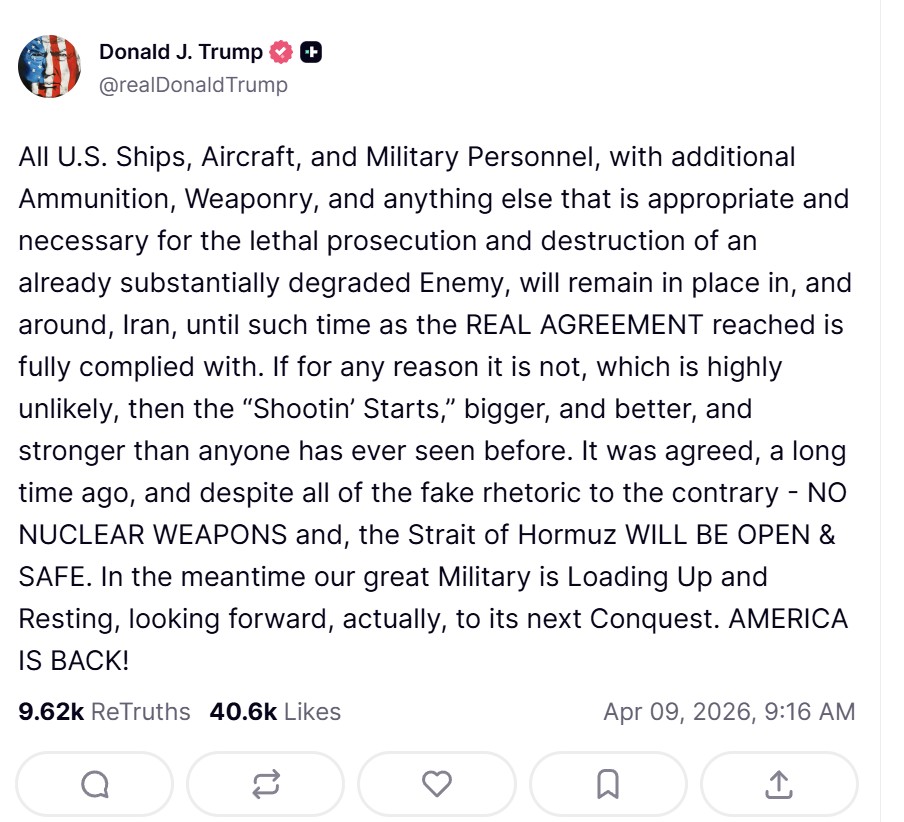Open the share upload arrow icon

779,785
